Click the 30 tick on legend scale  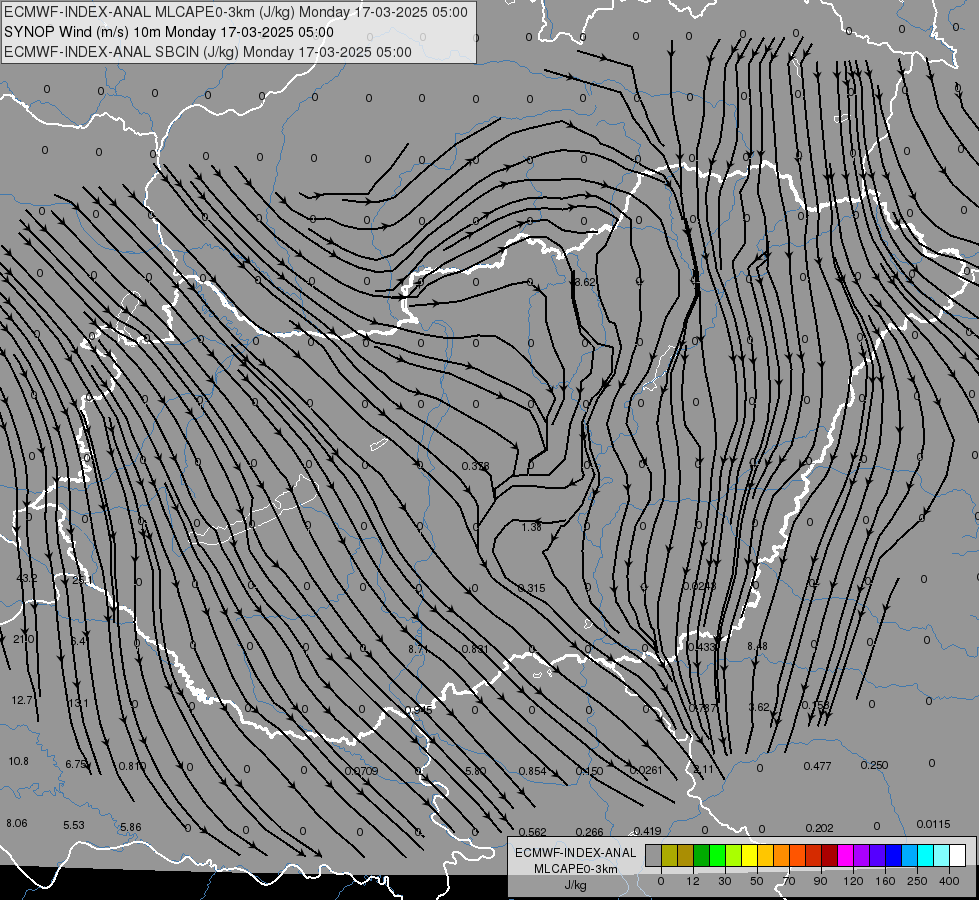[x=724, y=881]
